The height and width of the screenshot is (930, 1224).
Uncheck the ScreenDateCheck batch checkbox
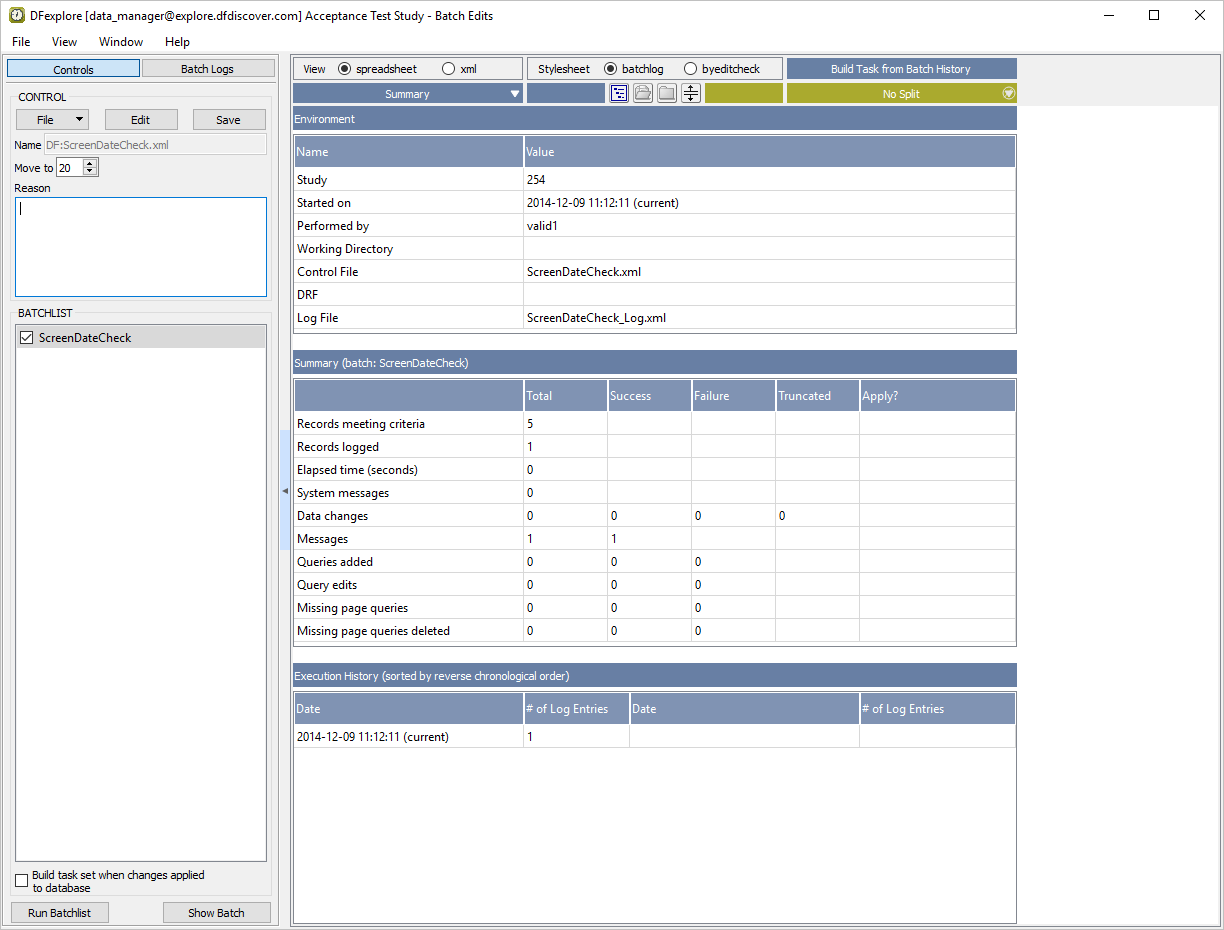tap(27, 338)
